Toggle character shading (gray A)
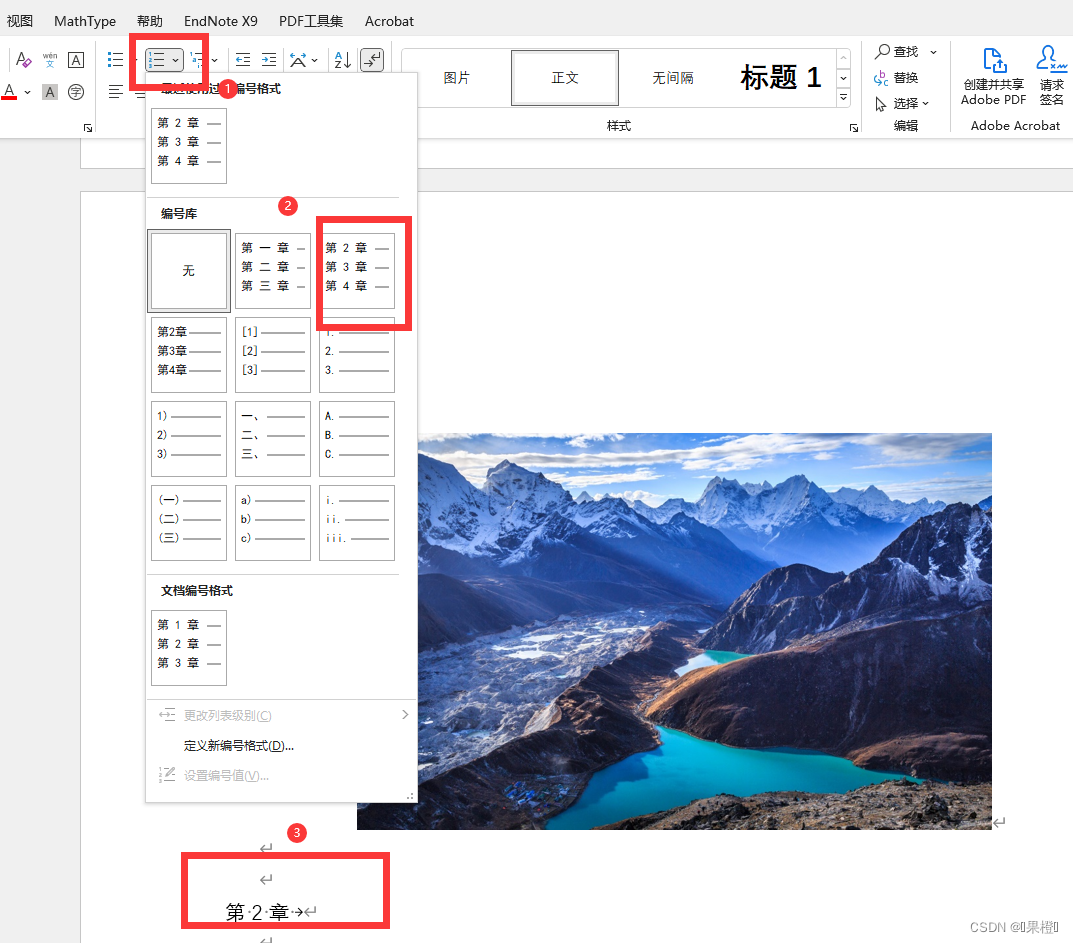1073x943 pixels. pyautogui.click(x=50, y=92)
